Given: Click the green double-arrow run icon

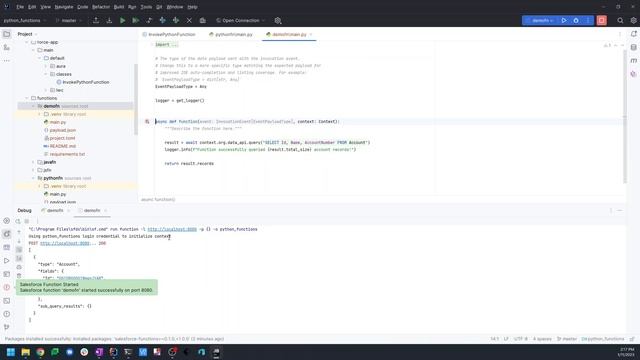Looking at the screenshot, I should 136,20.
